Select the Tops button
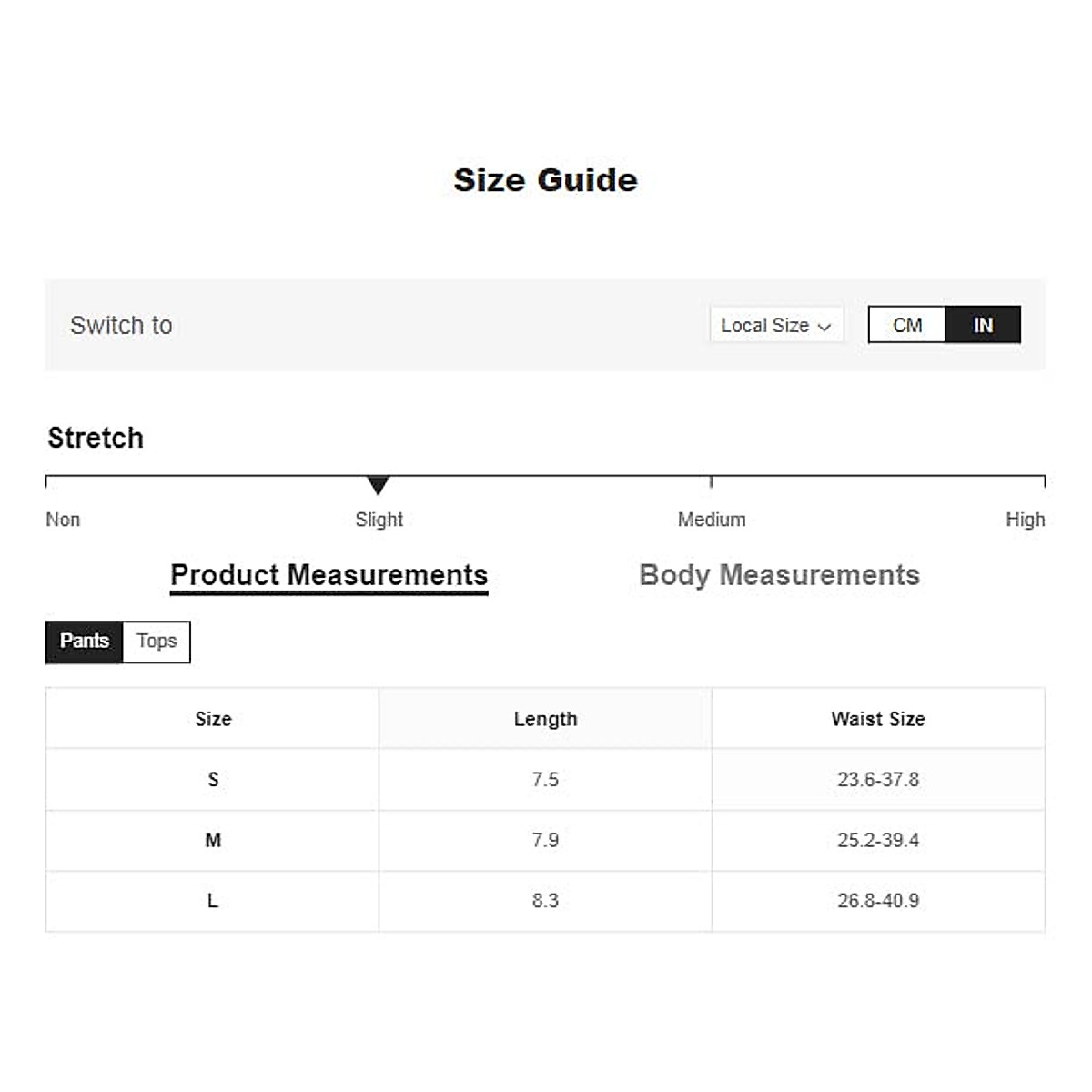The width and height of the screenshot is (1092, 1092). (157, 642)
